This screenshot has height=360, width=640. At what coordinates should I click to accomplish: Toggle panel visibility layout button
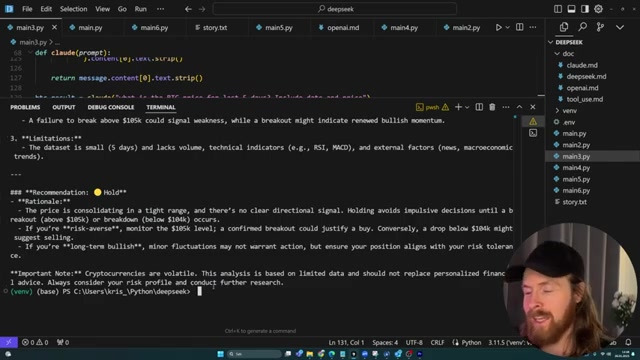[x=571, y=9]
